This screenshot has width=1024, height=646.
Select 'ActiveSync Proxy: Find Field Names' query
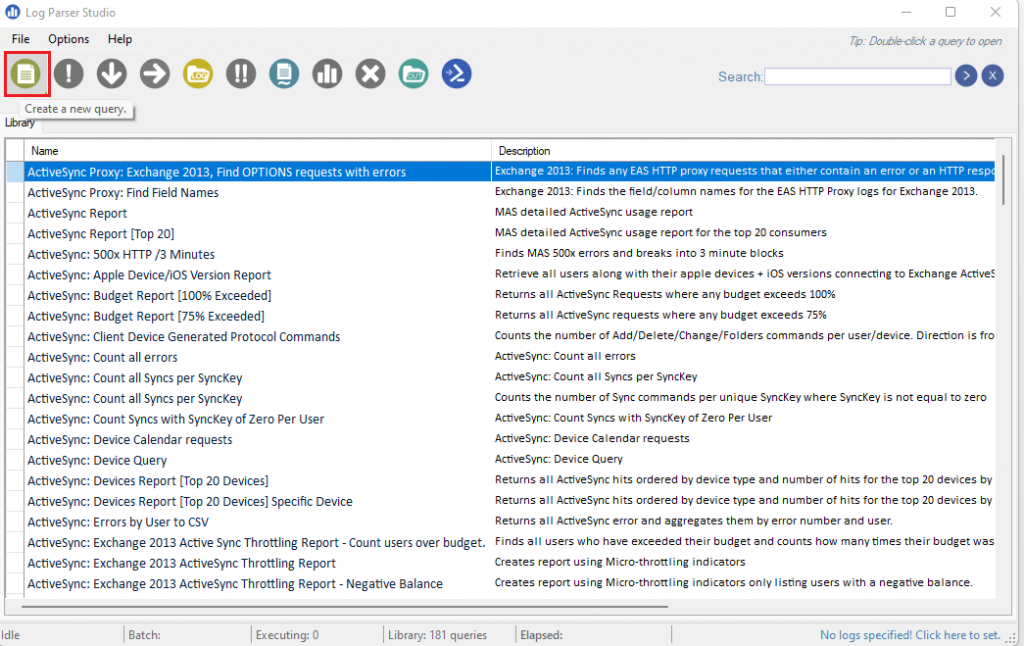point(123,193)
